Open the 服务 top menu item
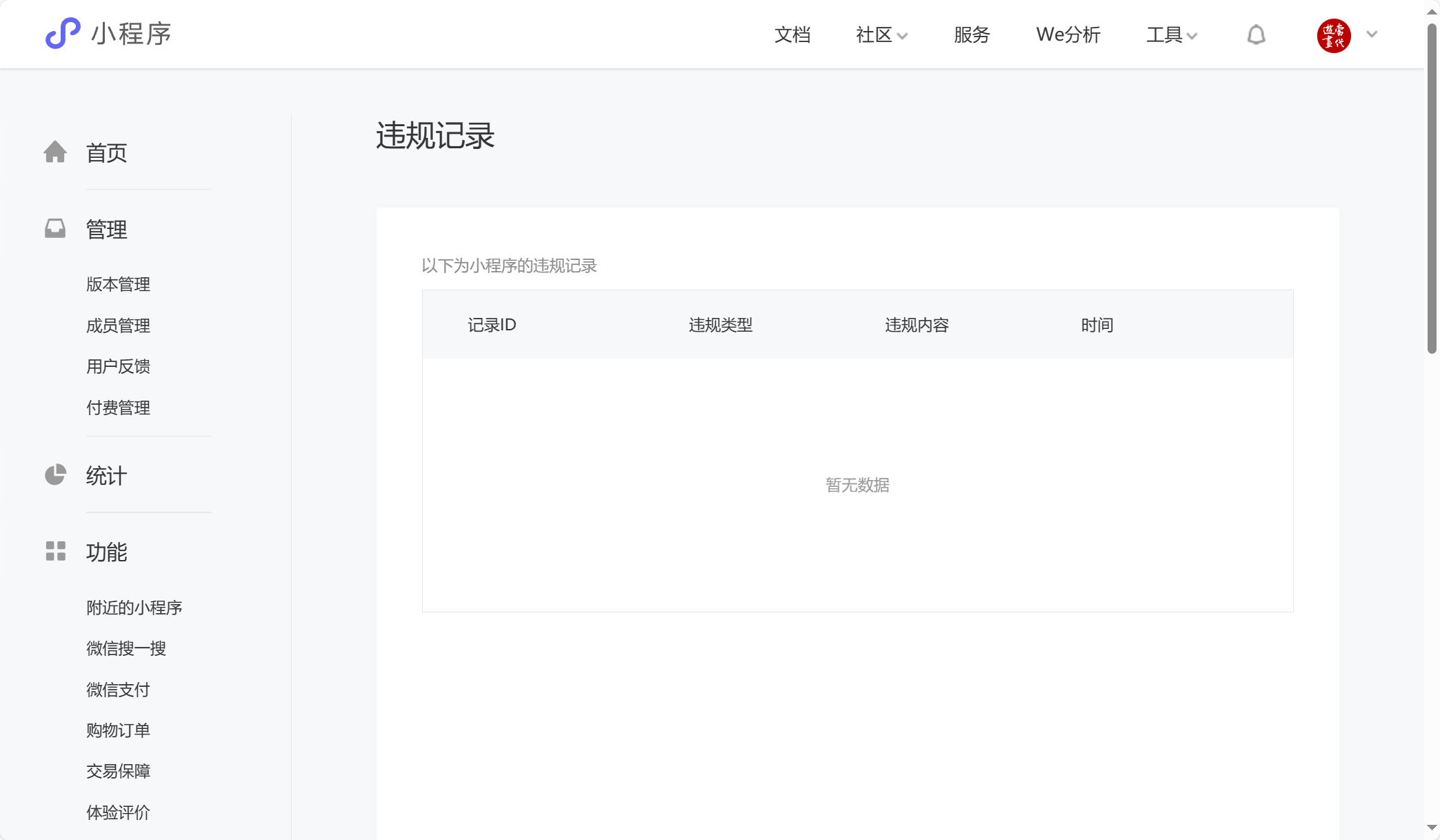 [x=972, y=34]
